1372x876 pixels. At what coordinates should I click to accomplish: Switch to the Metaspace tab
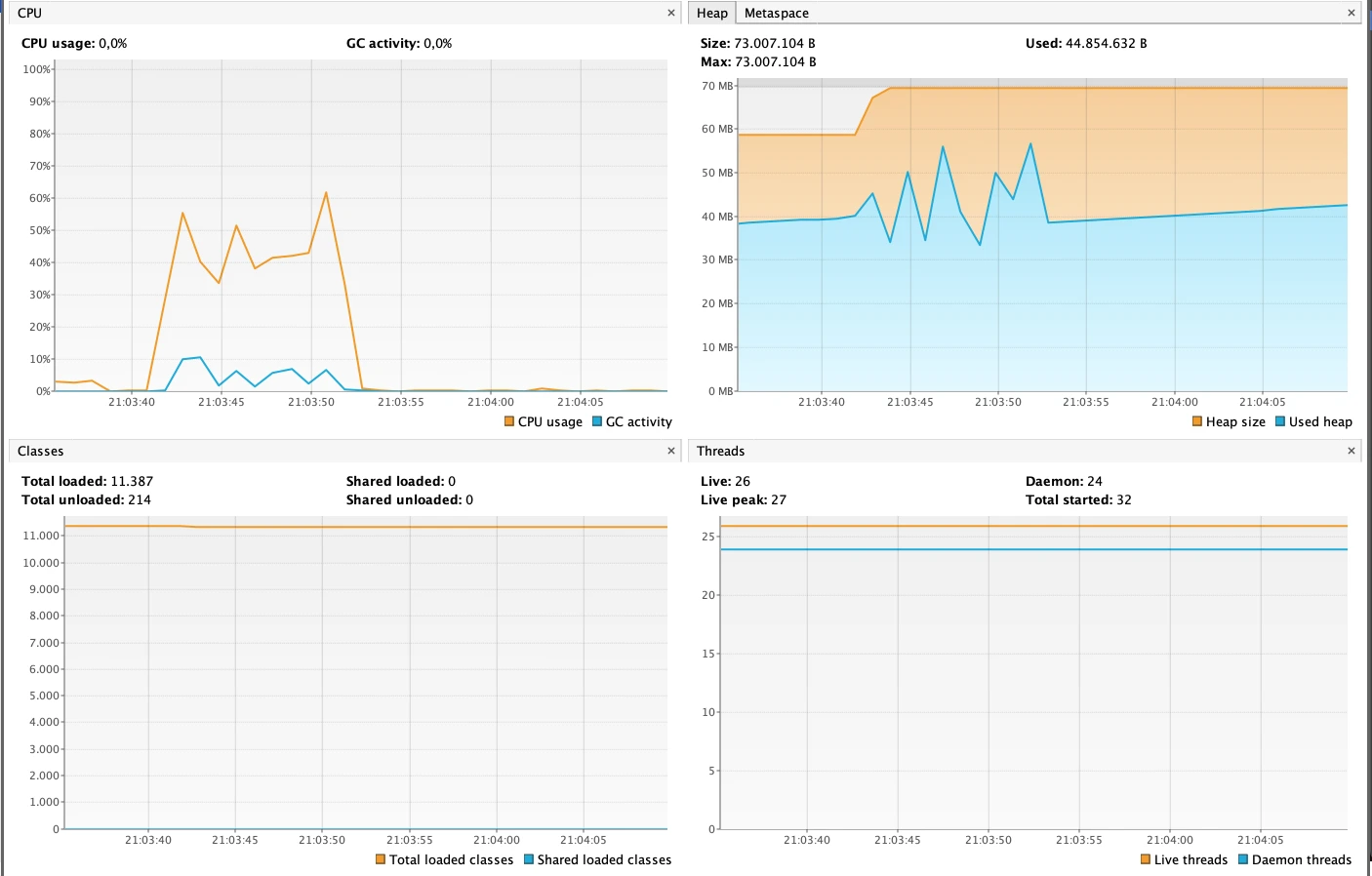[x=776, y=14]
